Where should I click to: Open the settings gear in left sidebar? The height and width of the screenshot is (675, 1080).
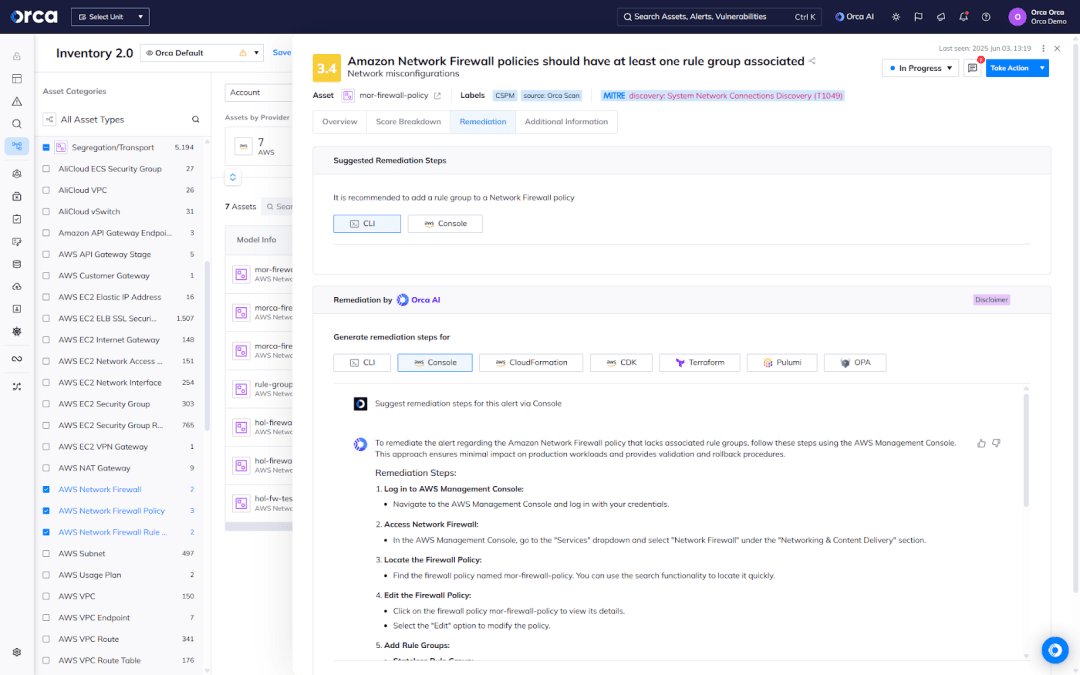point(17,652)
